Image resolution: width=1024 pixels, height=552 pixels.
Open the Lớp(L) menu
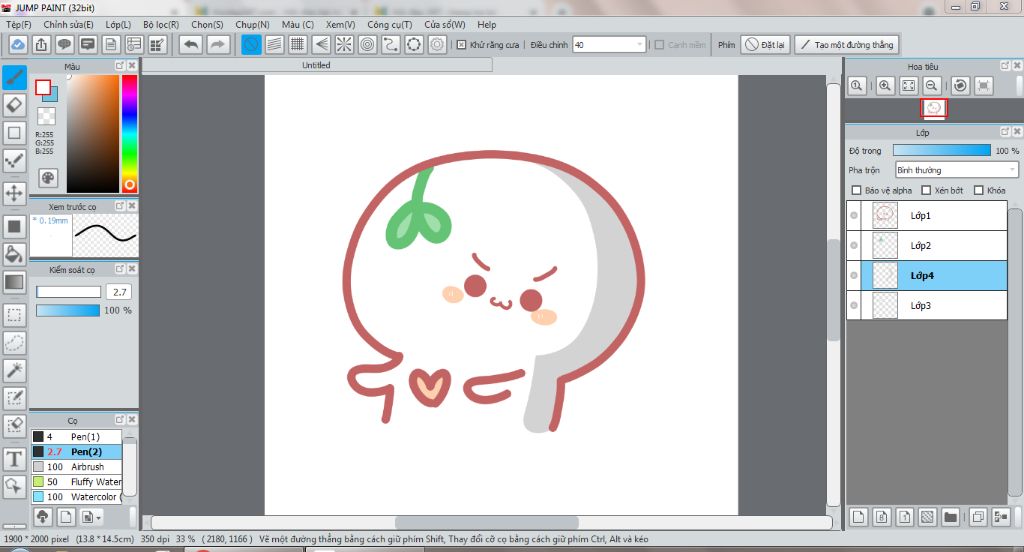pos(118,24)
